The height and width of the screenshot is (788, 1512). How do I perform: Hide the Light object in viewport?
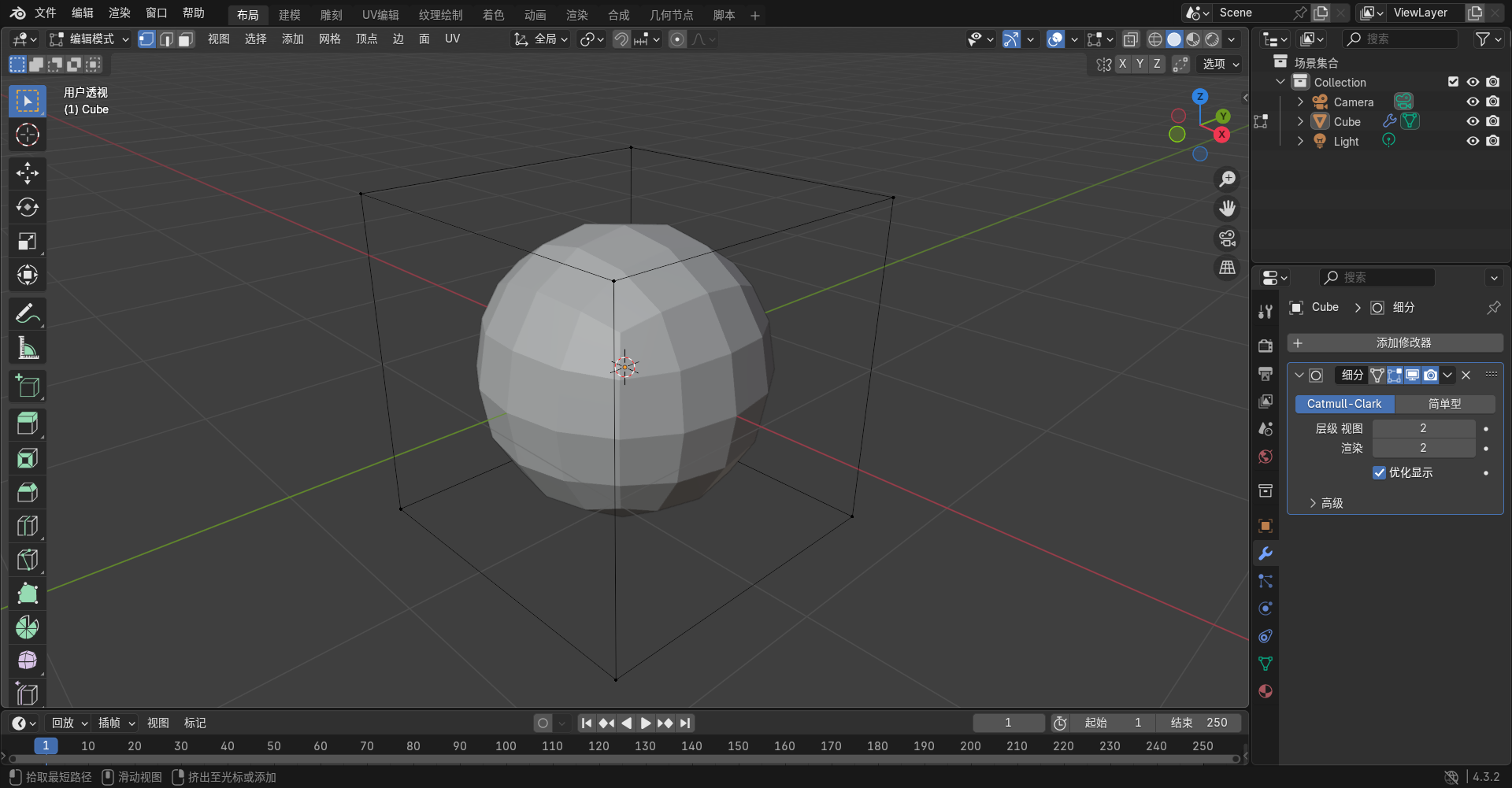coord(1473,141)
